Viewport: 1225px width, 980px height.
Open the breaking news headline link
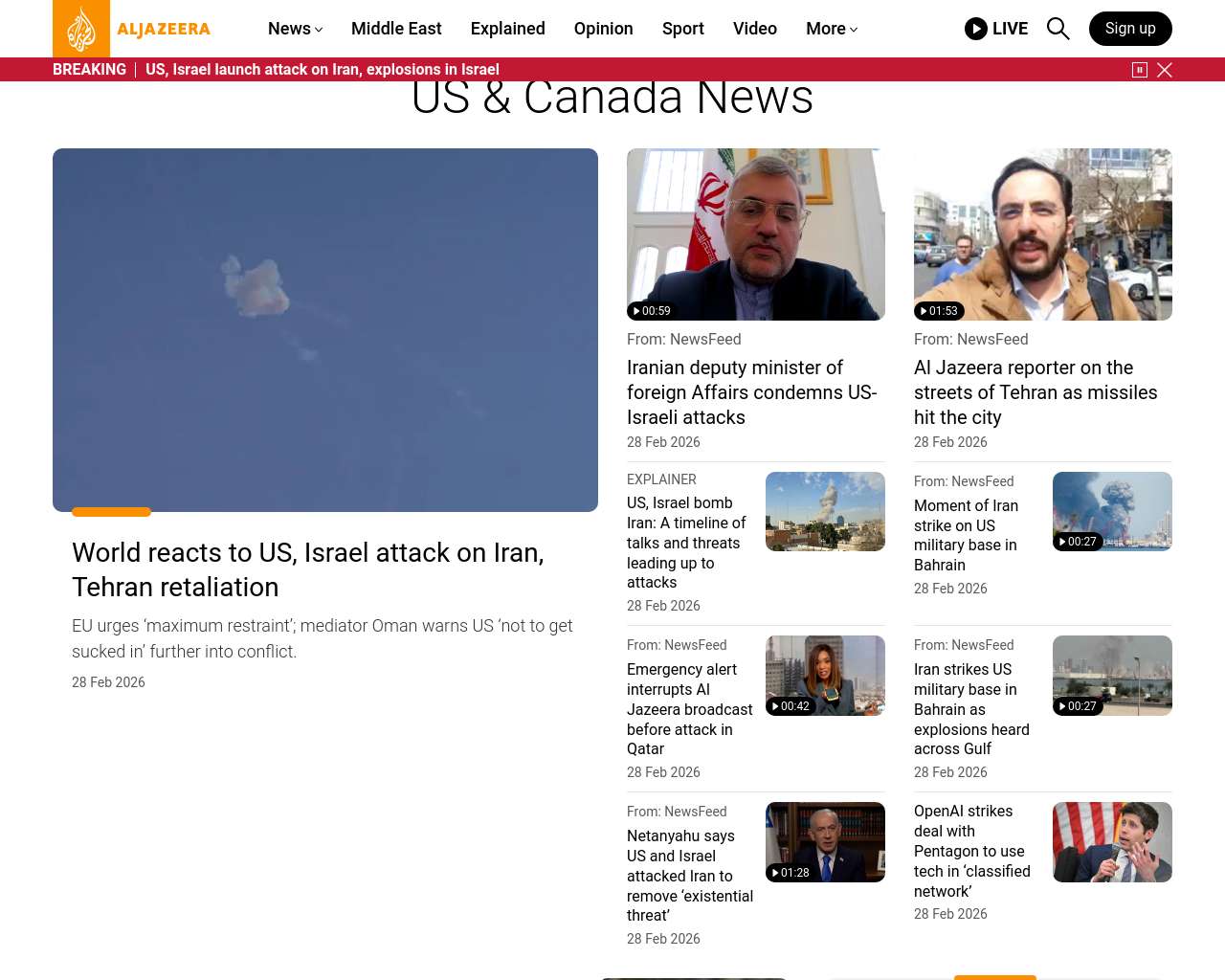point(323,70)
